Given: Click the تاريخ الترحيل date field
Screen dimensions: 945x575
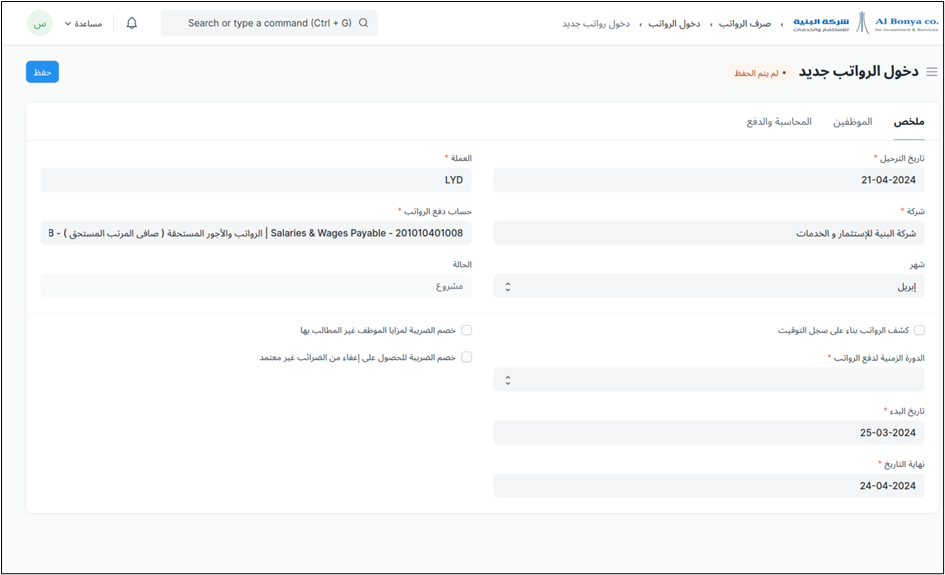Looking at the screenshot, I should 709,180.
